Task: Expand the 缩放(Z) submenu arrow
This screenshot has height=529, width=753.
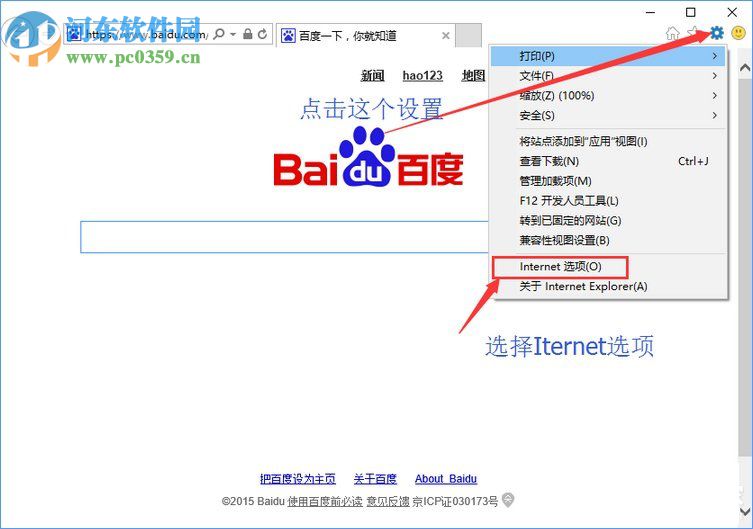Action: point(715,96)
